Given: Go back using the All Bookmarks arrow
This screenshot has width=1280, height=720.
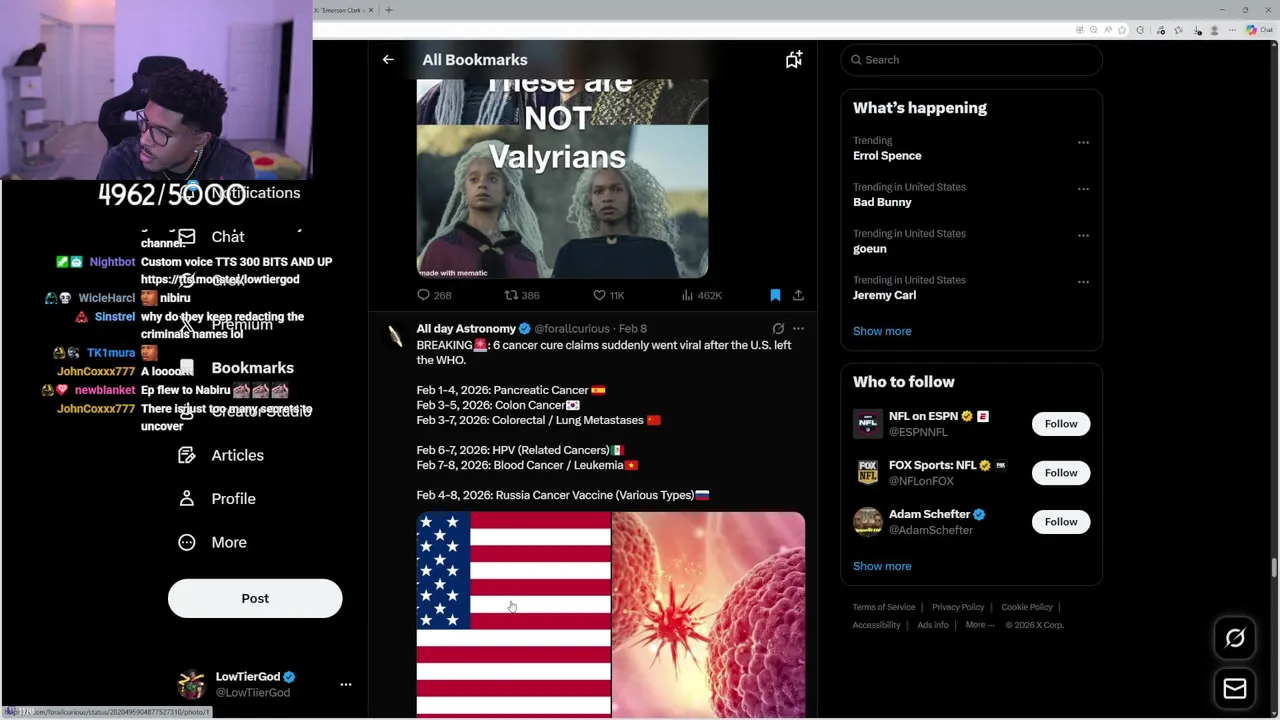Looking at the screenshot, I should pyautogui.click(x=388, y=60).
